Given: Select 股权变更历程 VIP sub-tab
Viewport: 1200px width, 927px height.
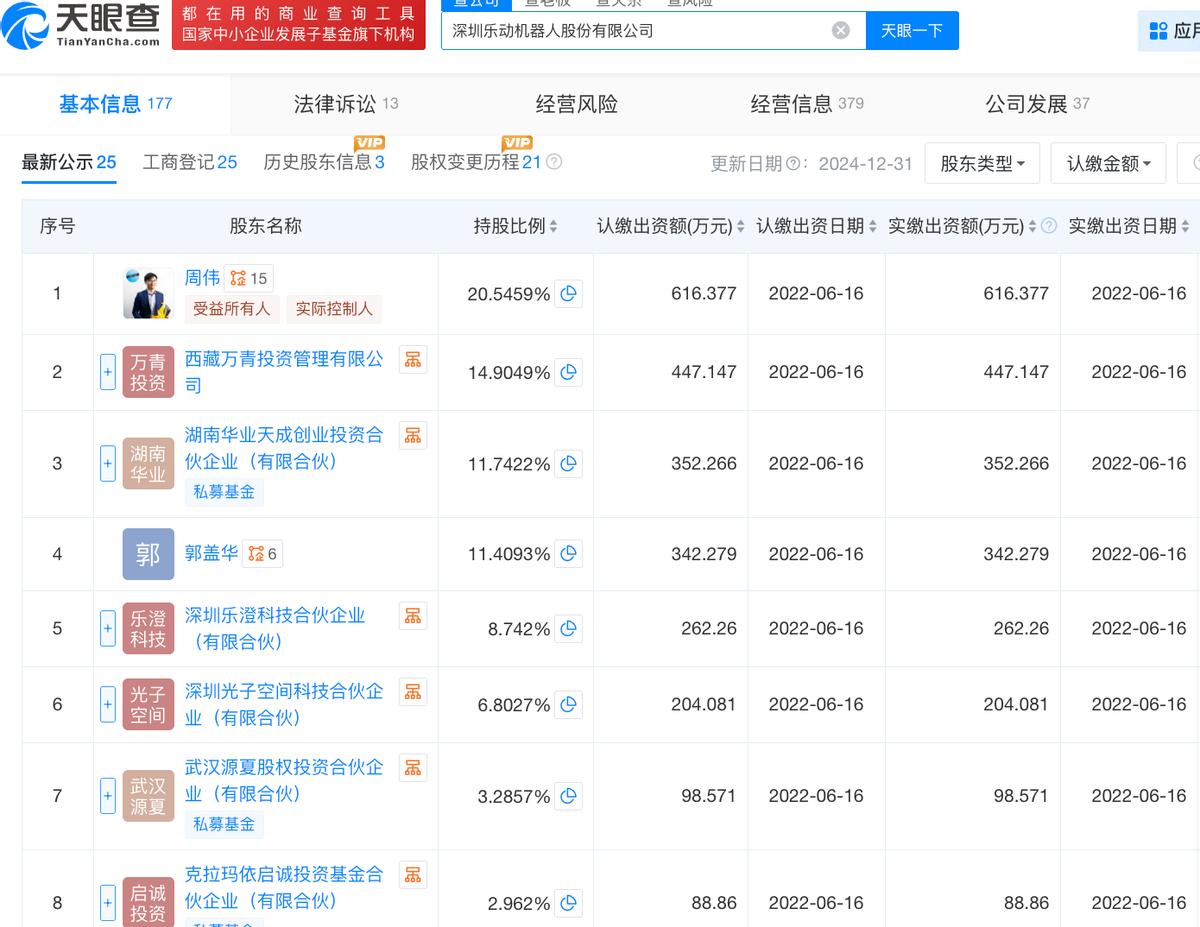Looking at the screenshot, I should (476, 162).
